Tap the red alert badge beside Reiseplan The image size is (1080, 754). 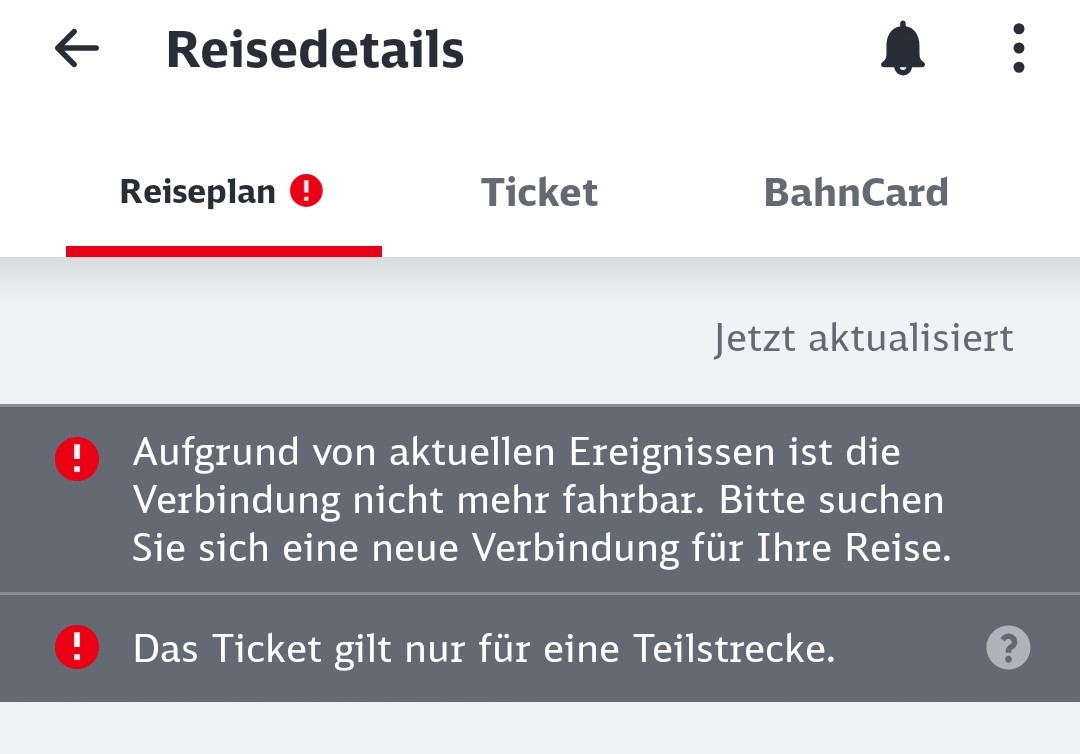307,190
